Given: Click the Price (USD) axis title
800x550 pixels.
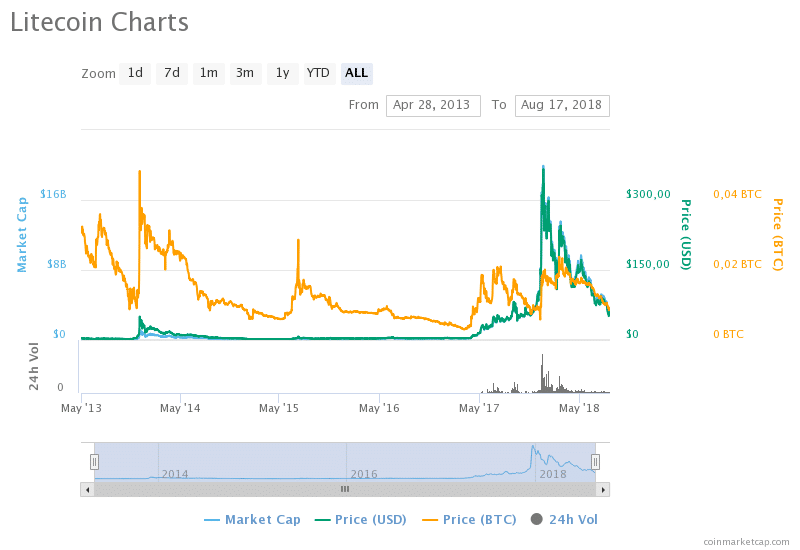Looking at the screenshot, I should (x=686, y=235).
